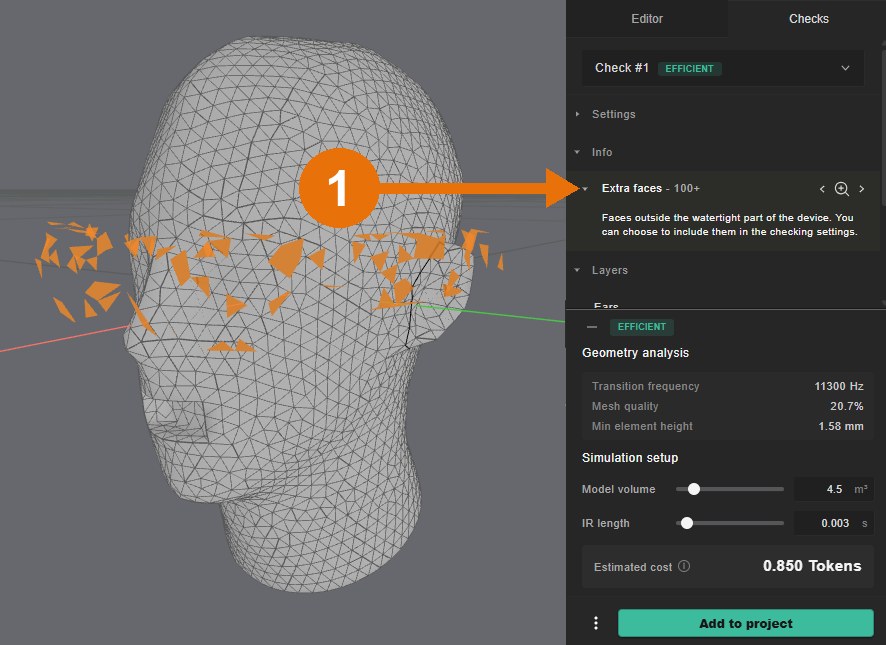Image resolution: width=886 pixels, height=645 pixels.
Task: Select the Transition frequency value 11300 Hz
Action: coord(839,386)
